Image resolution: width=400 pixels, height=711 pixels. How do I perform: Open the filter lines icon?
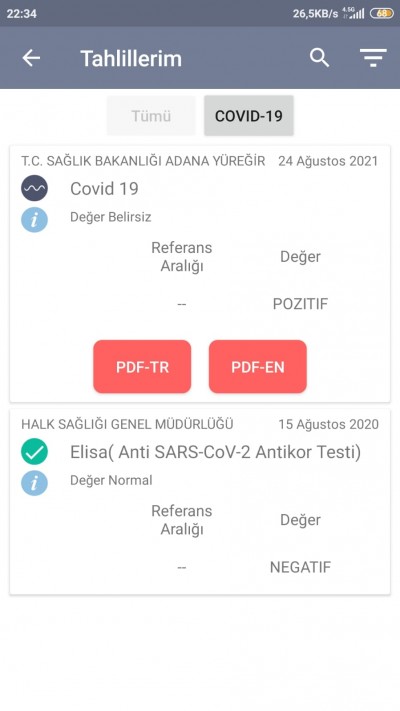(x=373, y=58)
